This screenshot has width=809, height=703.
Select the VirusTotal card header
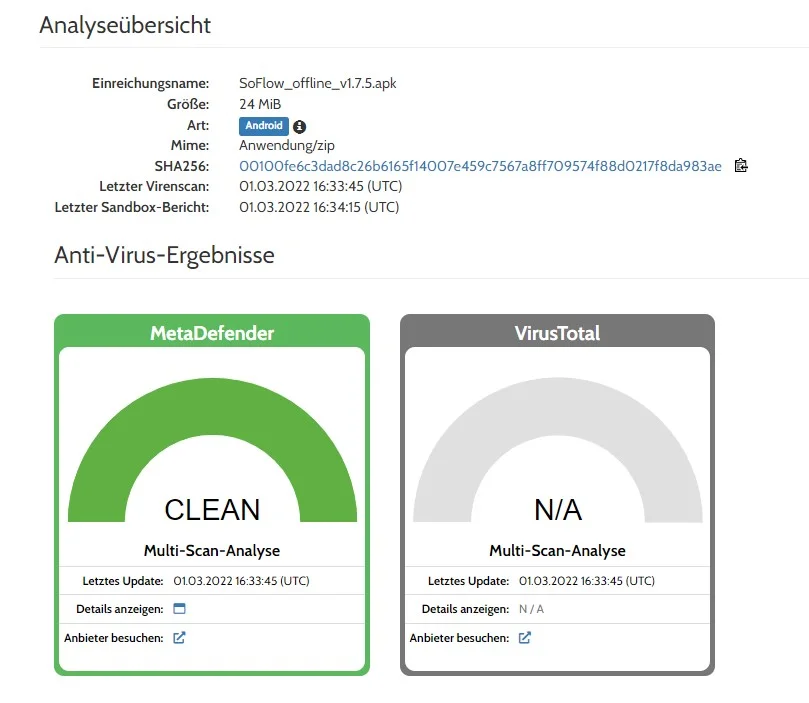558,333
